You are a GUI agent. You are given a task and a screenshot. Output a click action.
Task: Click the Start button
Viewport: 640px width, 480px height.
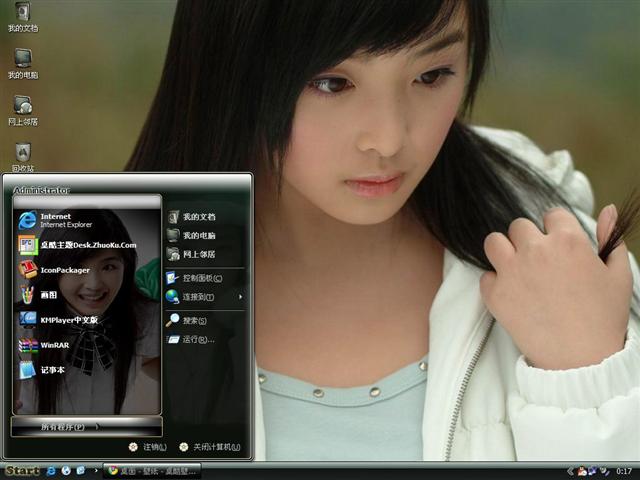click(22, 471)
